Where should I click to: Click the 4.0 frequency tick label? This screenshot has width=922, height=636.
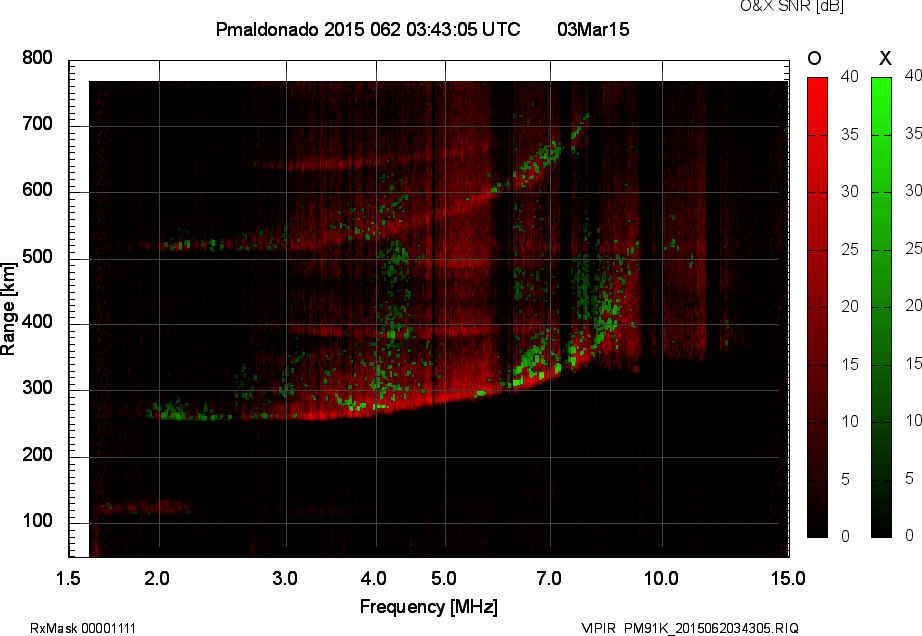[373, 578]
